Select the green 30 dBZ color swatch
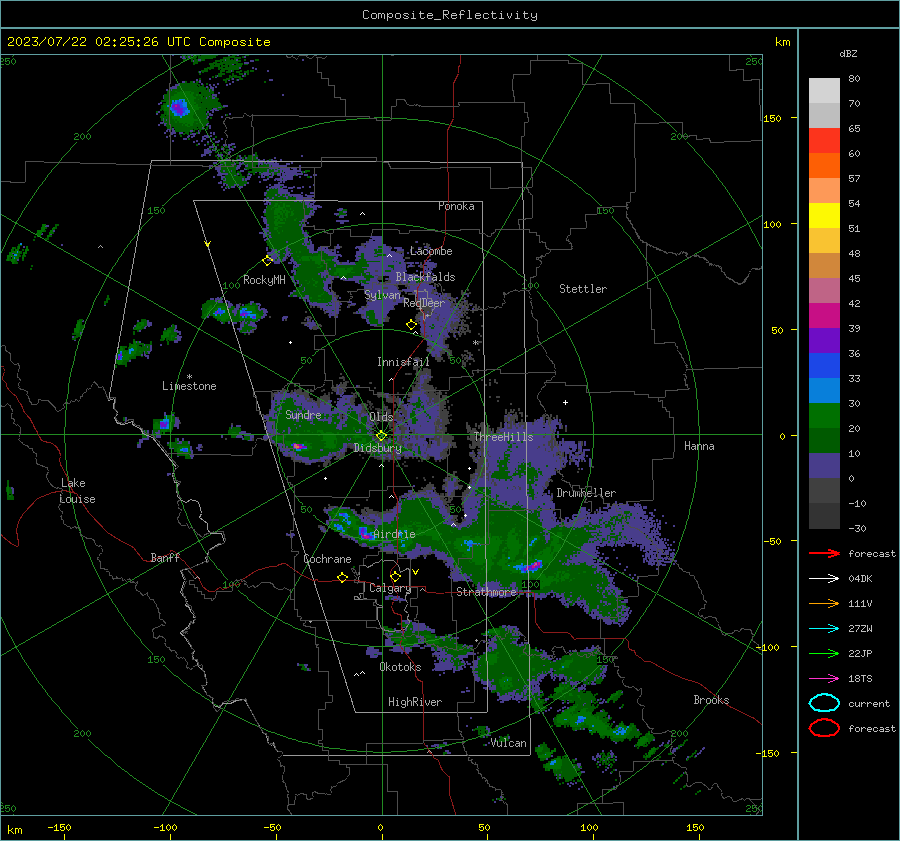This screenshot has width=900, height=841. coord(824,415)
